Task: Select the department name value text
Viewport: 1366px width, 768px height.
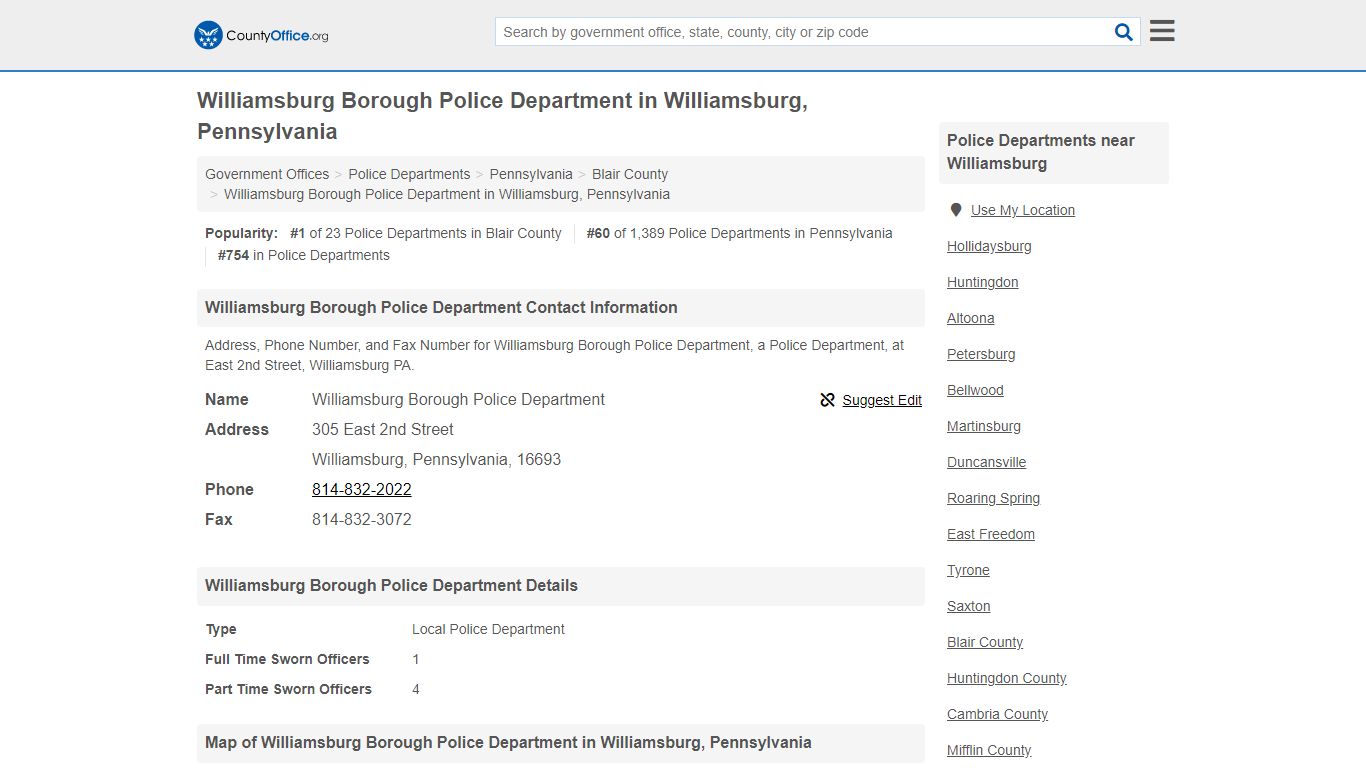Action: (x=458, y=399)
